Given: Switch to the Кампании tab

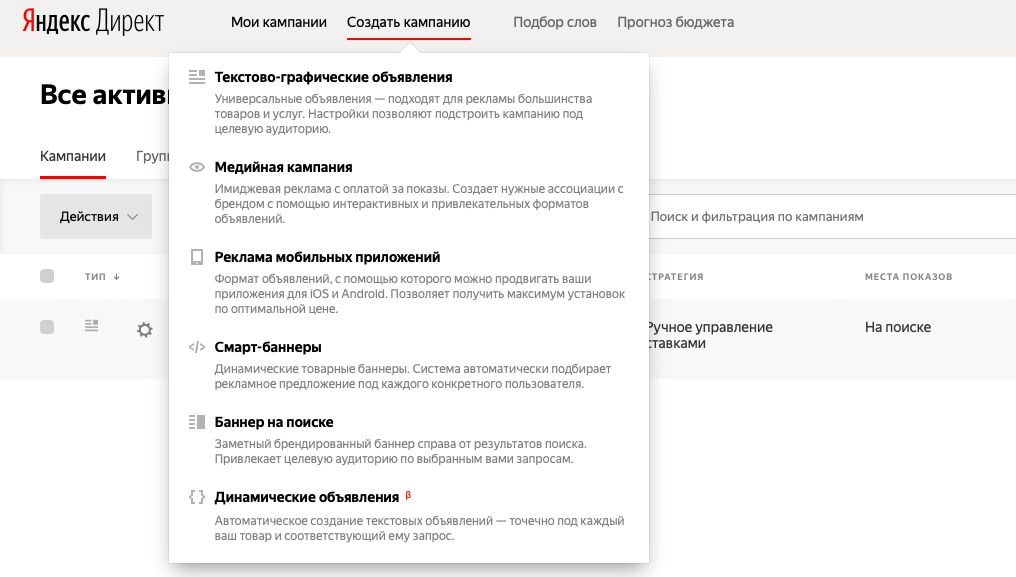Looking at the screenshot, I should pyautogui.click(x=72, y=156).
